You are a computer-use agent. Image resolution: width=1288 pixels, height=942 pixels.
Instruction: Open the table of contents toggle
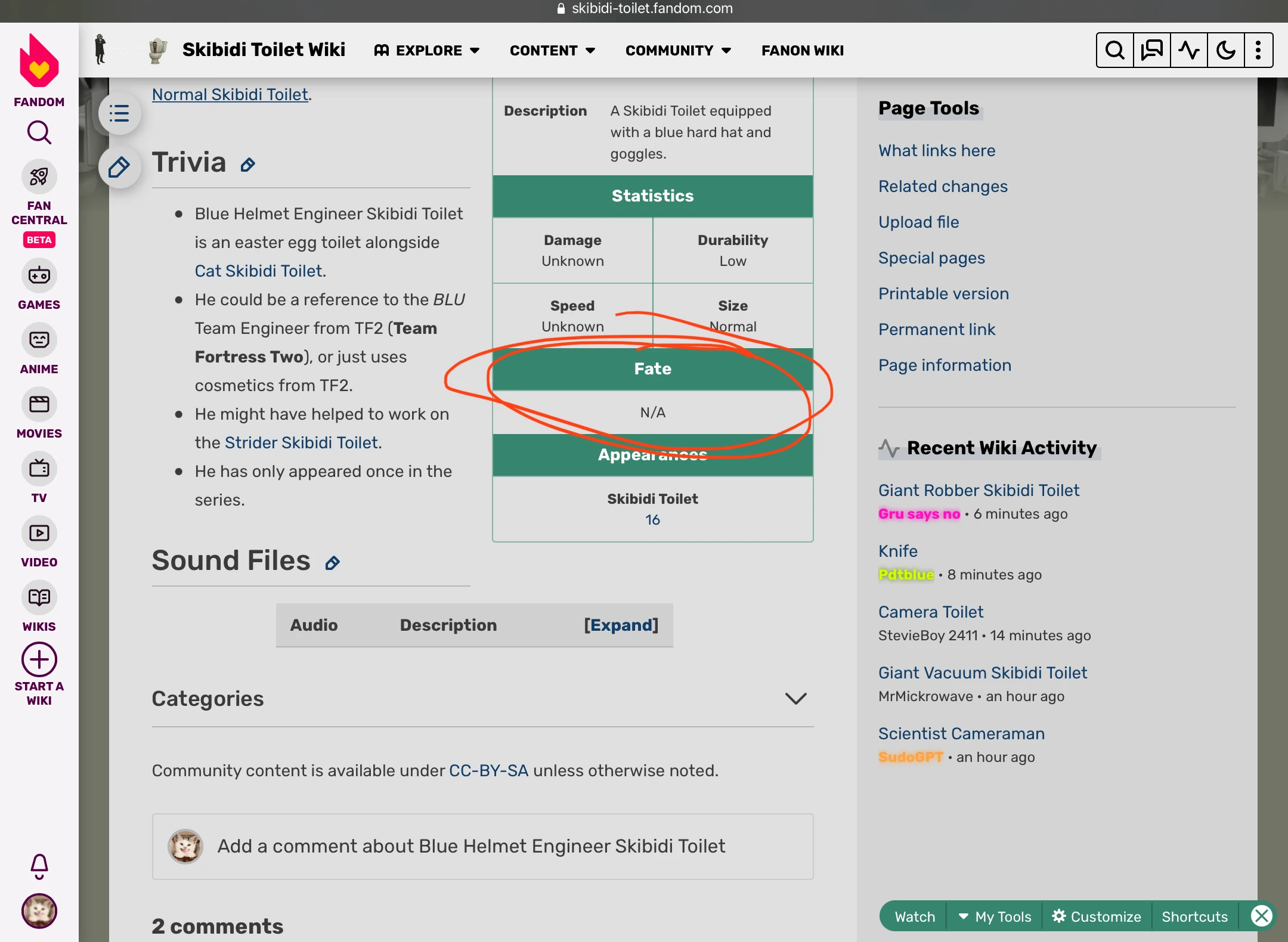[x=119, y=113]
